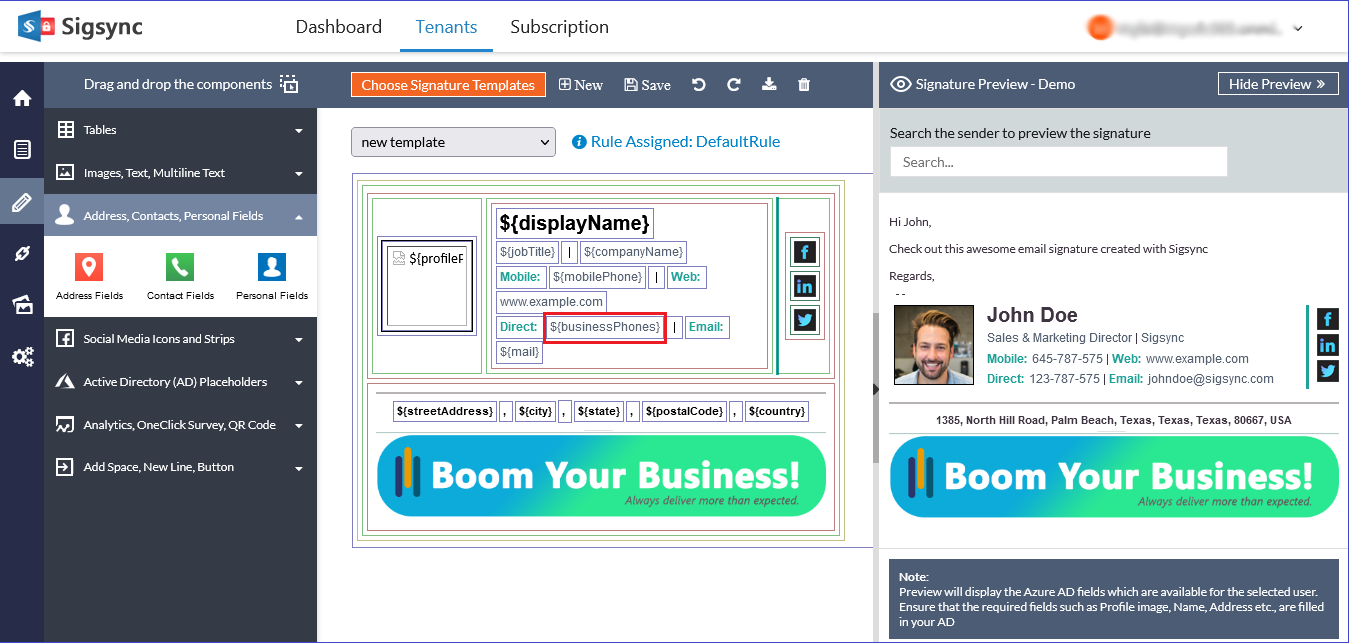This screenshot has height=643, width=1349.
Task: Save the current template
Action: 647,85
